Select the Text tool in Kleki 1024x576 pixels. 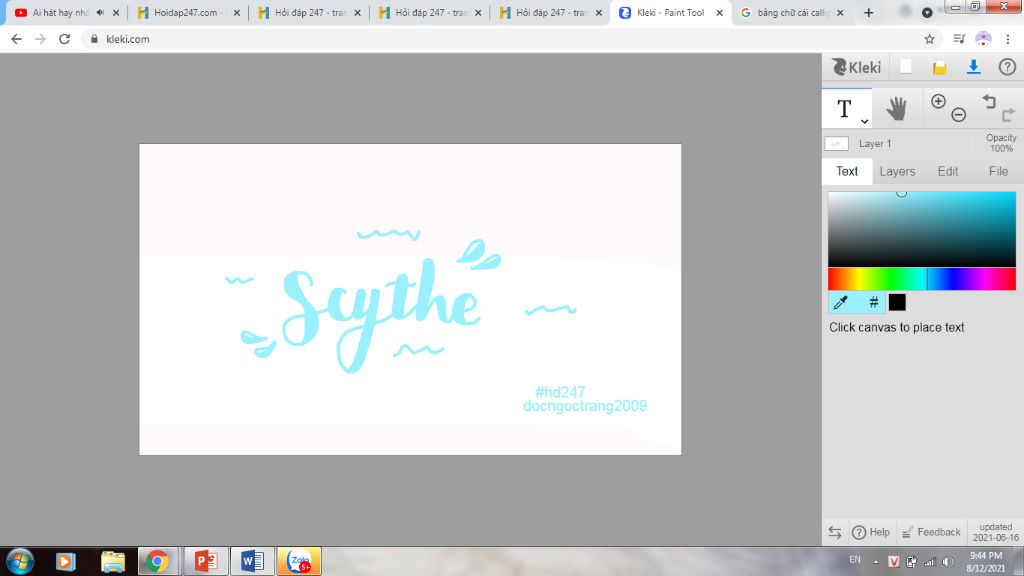pyautogui.click(x=844, y=108)
